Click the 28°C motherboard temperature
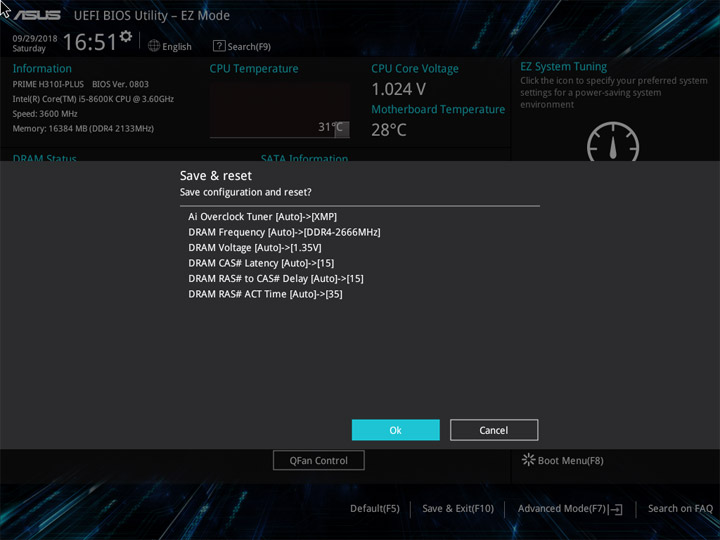 tap(389, 130)
